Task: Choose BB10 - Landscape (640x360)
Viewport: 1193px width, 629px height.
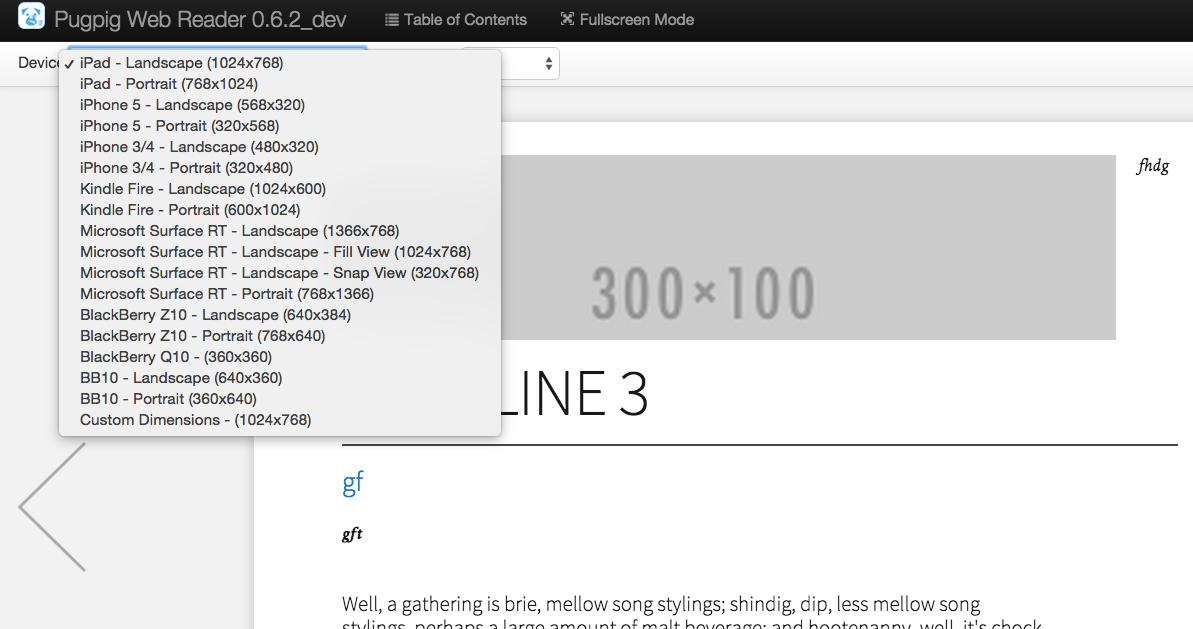Action: [279, 378]
